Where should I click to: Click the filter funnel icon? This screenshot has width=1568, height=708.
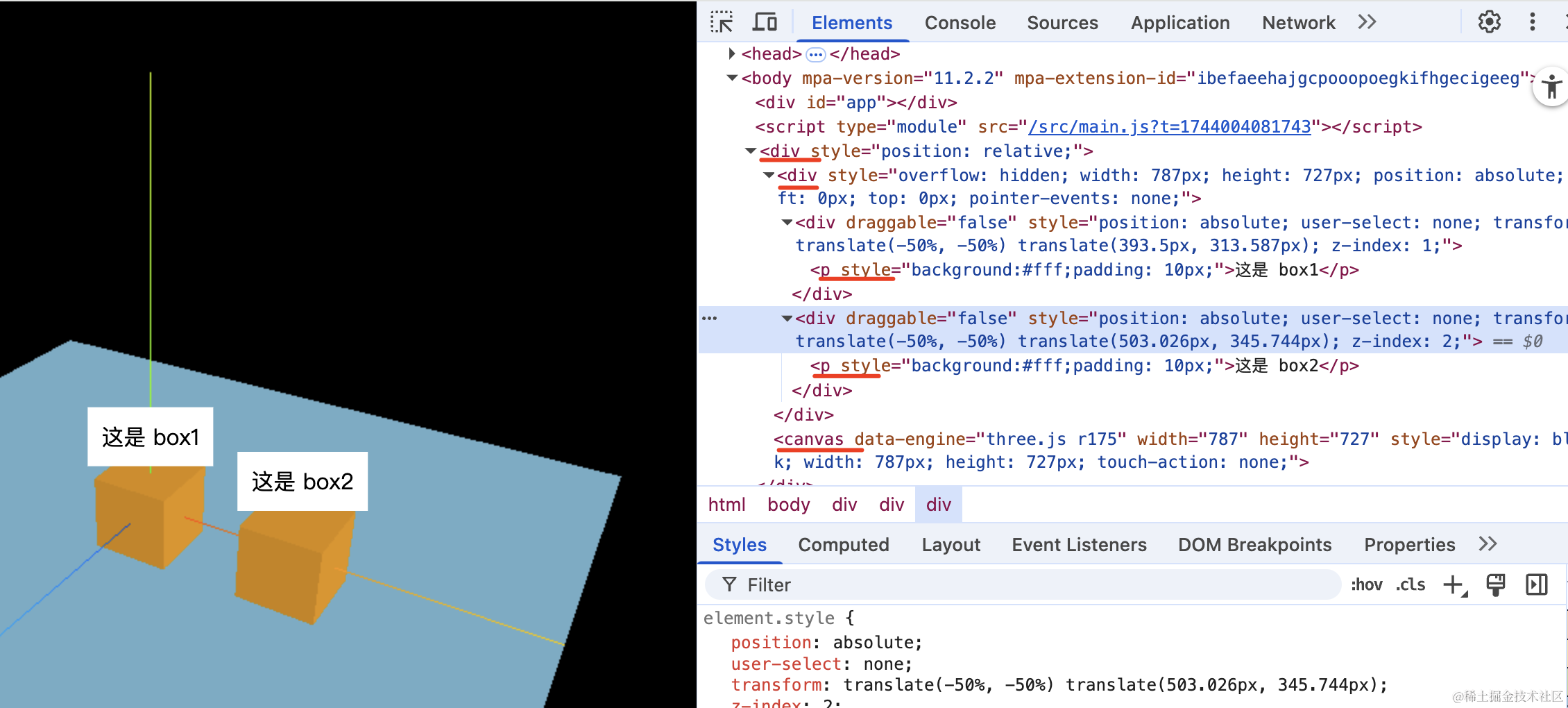(729, 584)
